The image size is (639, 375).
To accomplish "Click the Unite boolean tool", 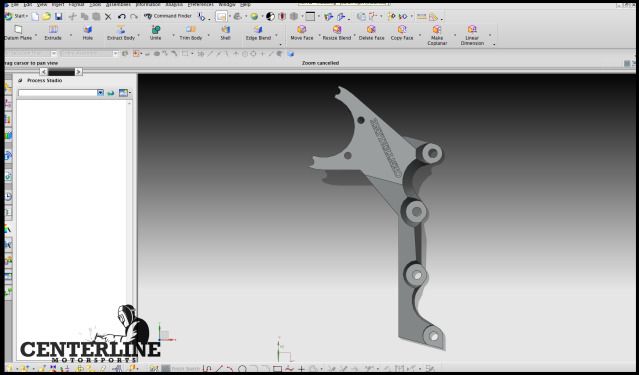I will (156, 33).
